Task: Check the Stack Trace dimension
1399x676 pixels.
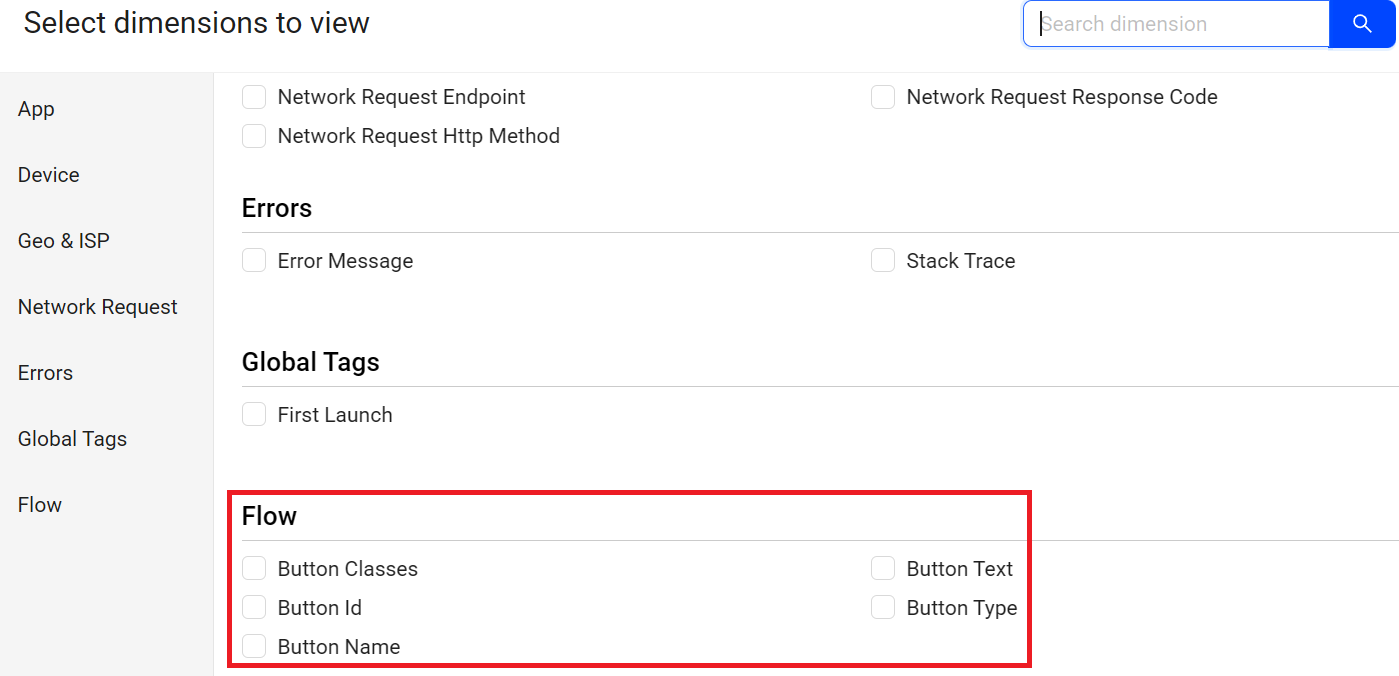Action: [x=883, y=261]
